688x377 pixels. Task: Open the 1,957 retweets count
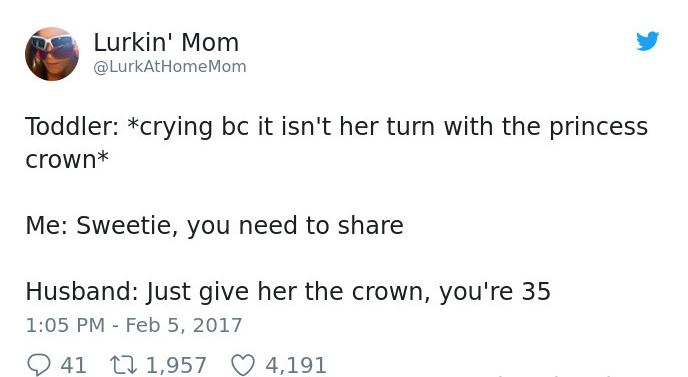[176, 365]
